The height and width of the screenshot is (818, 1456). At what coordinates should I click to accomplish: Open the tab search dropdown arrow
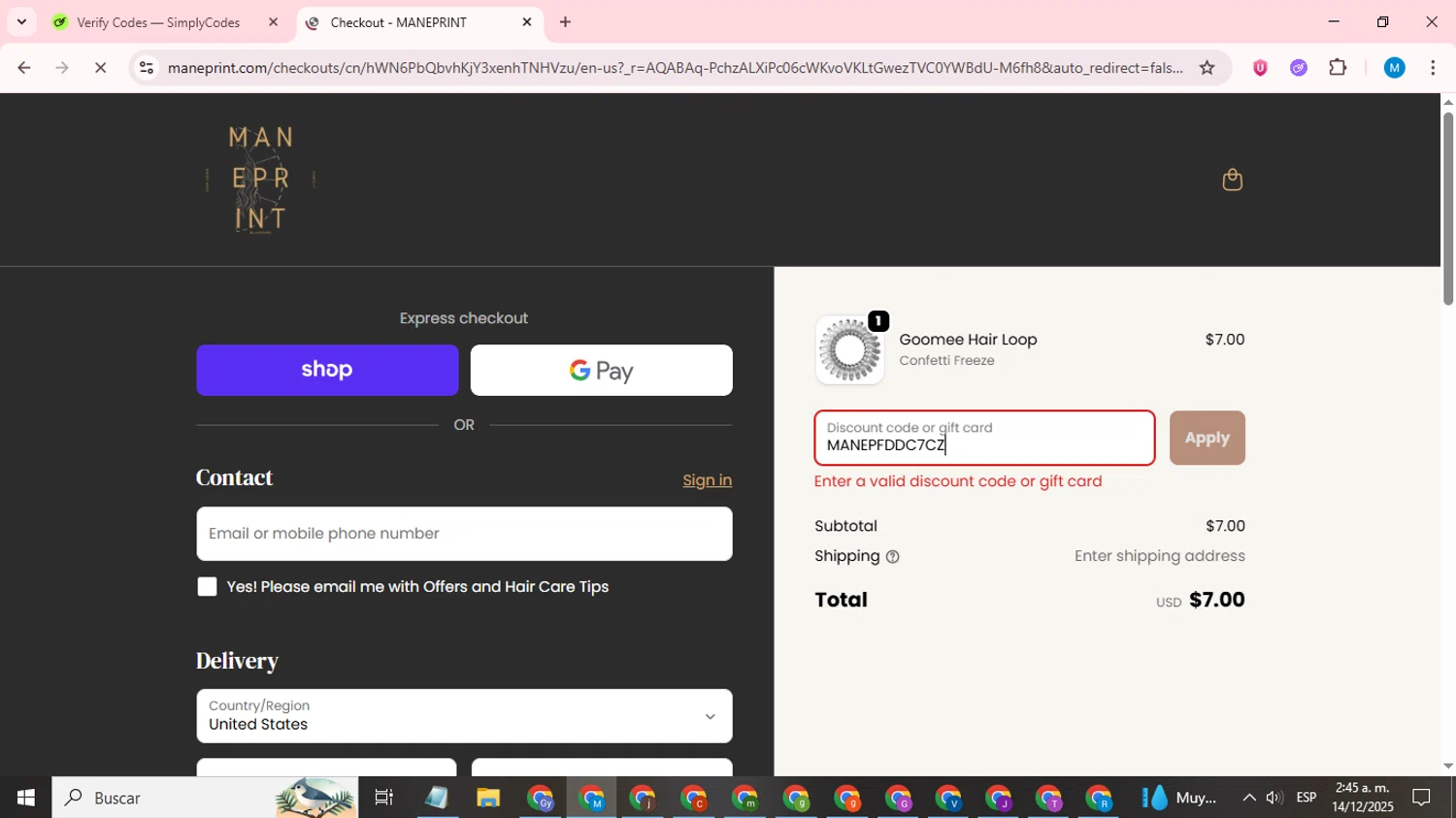(21, 21)
